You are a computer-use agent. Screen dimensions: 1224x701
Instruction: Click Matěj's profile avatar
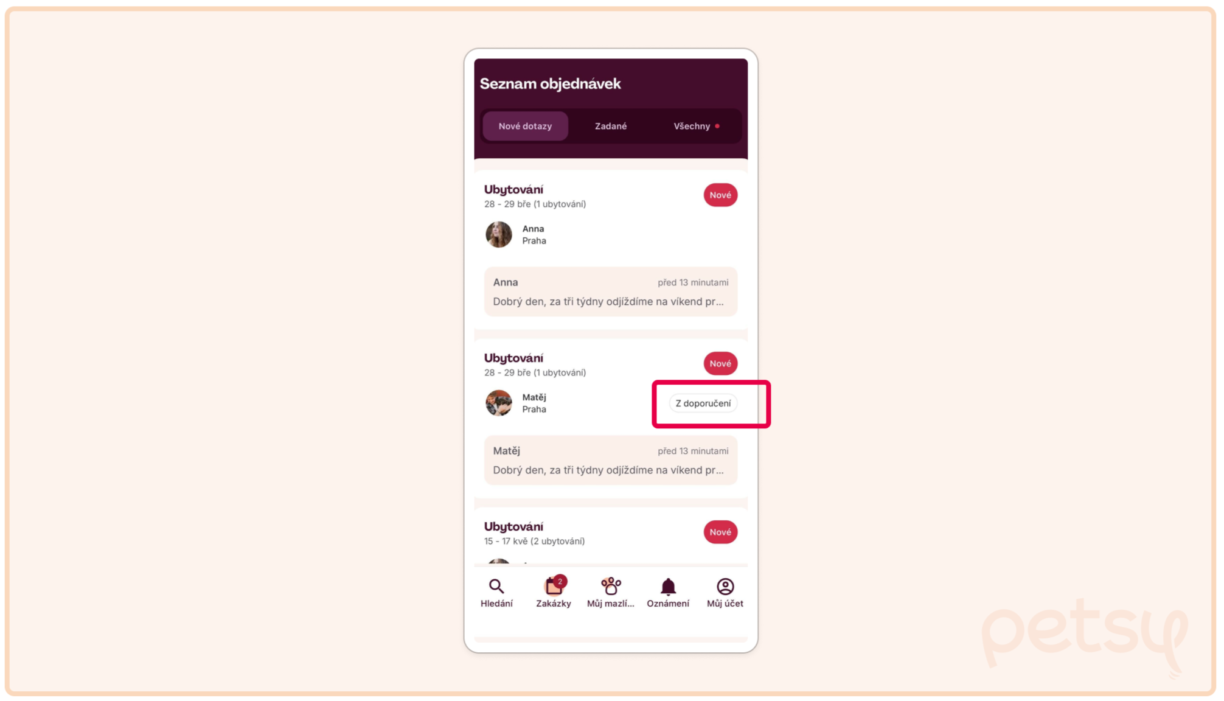click(499, 403)
